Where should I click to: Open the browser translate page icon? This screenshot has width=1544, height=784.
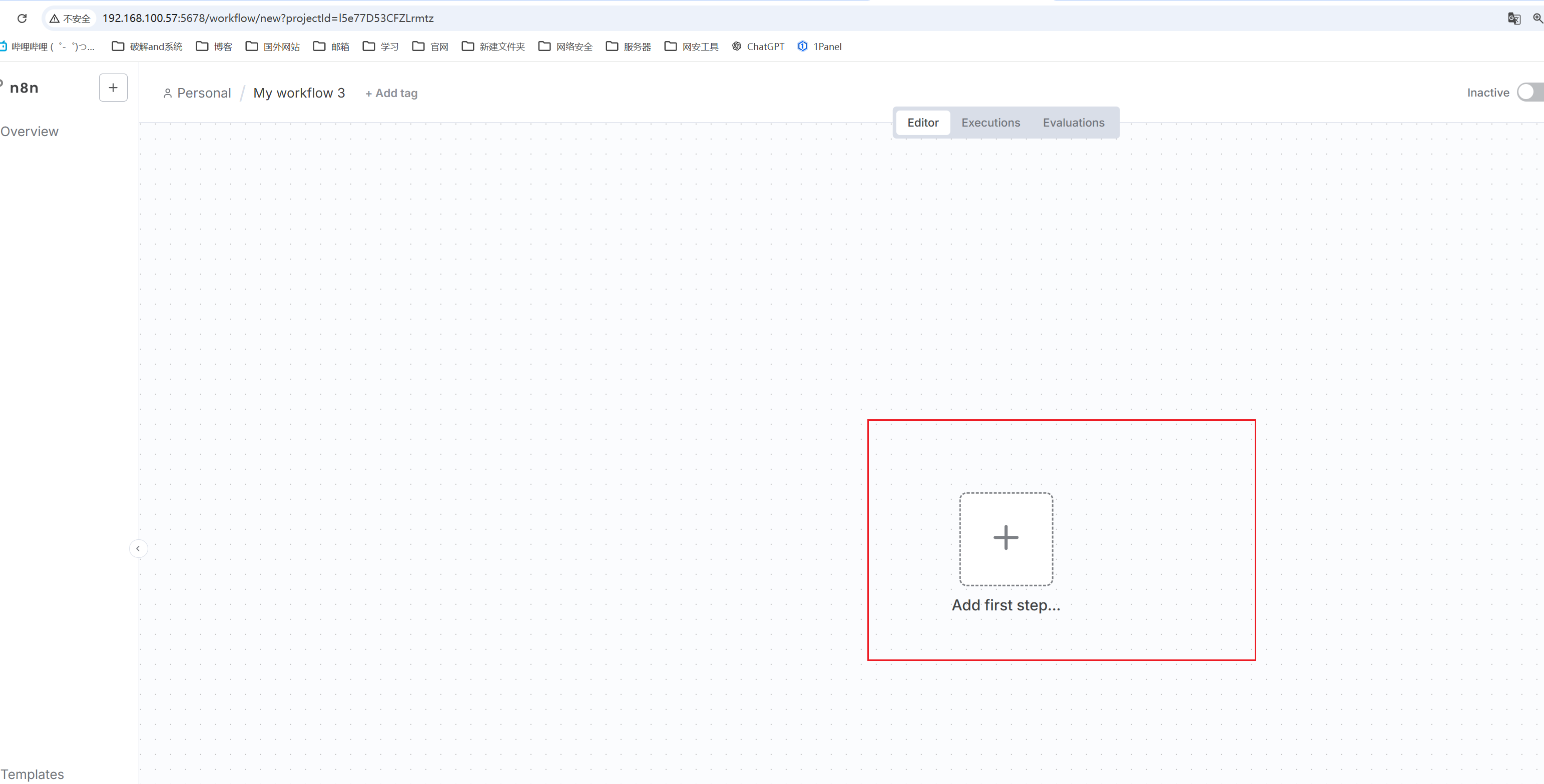tap(1514, 19)
